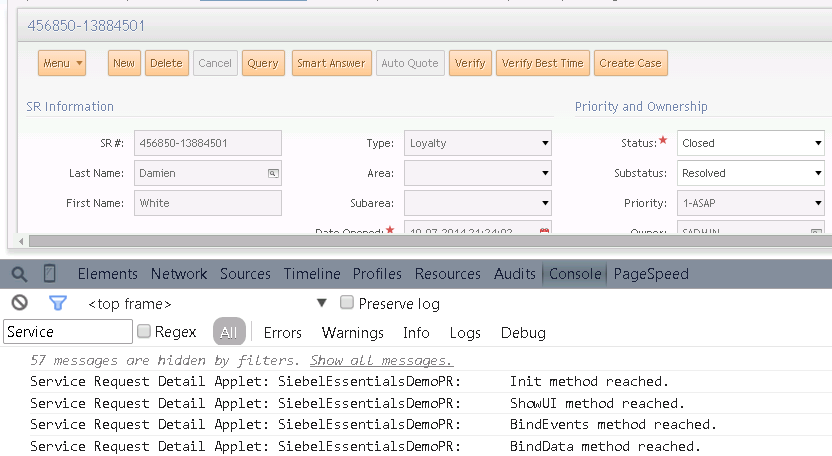Switch to the Elements tab
Image resolution: width=832 pixels, height=456 pixels.
click(x=108, y=274)
